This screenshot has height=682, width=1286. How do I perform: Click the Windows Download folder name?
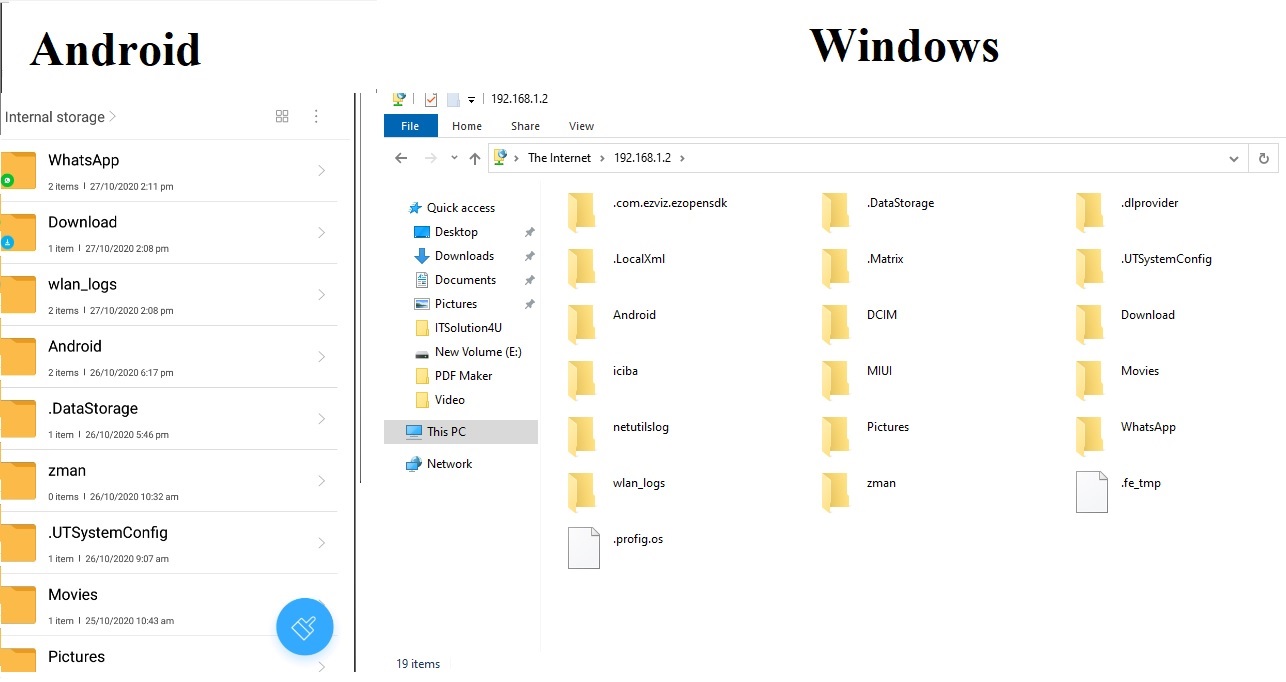click(1148, 315)
